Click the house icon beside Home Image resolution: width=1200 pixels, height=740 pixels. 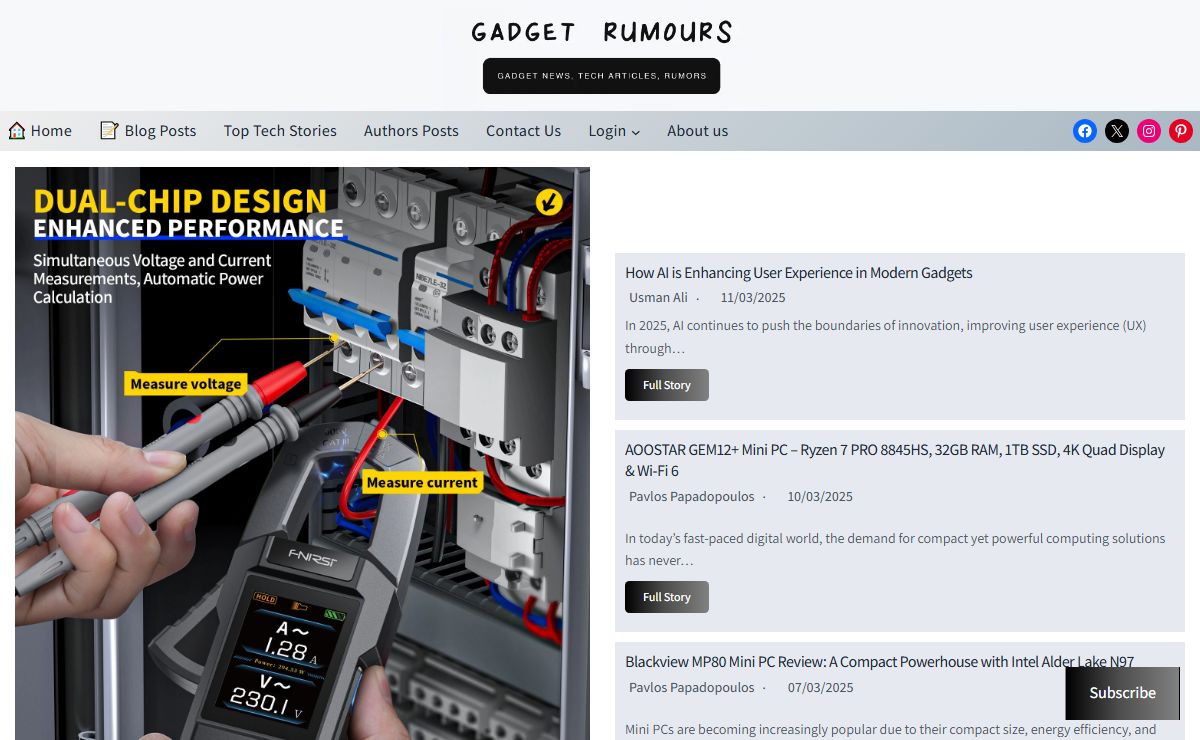click(17, 130)
